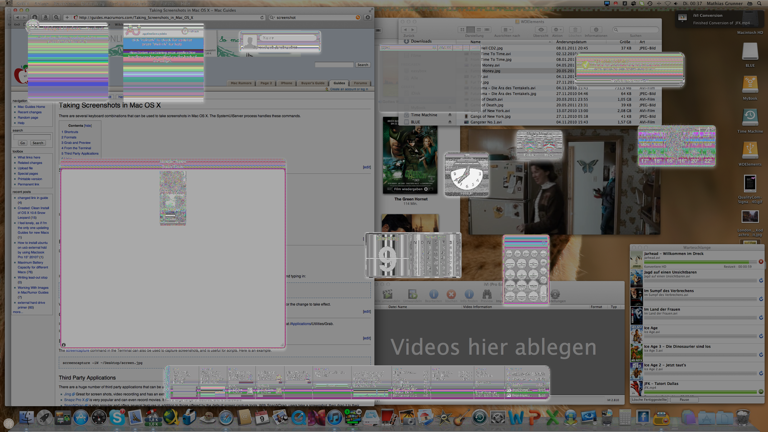Click Random page sidebar link
768x432 pixels.
pos(27,118)
